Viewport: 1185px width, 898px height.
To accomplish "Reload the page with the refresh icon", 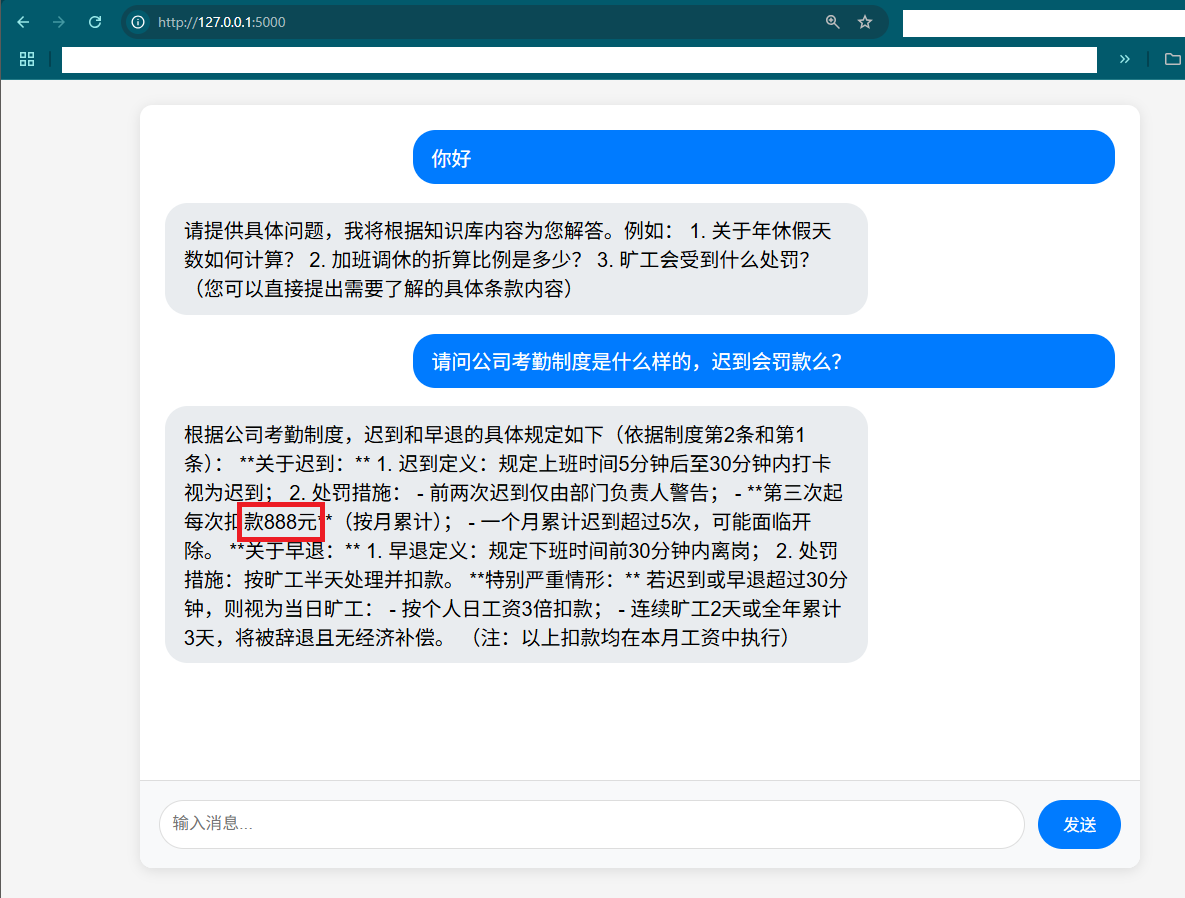I will click(x=95, y=22).
